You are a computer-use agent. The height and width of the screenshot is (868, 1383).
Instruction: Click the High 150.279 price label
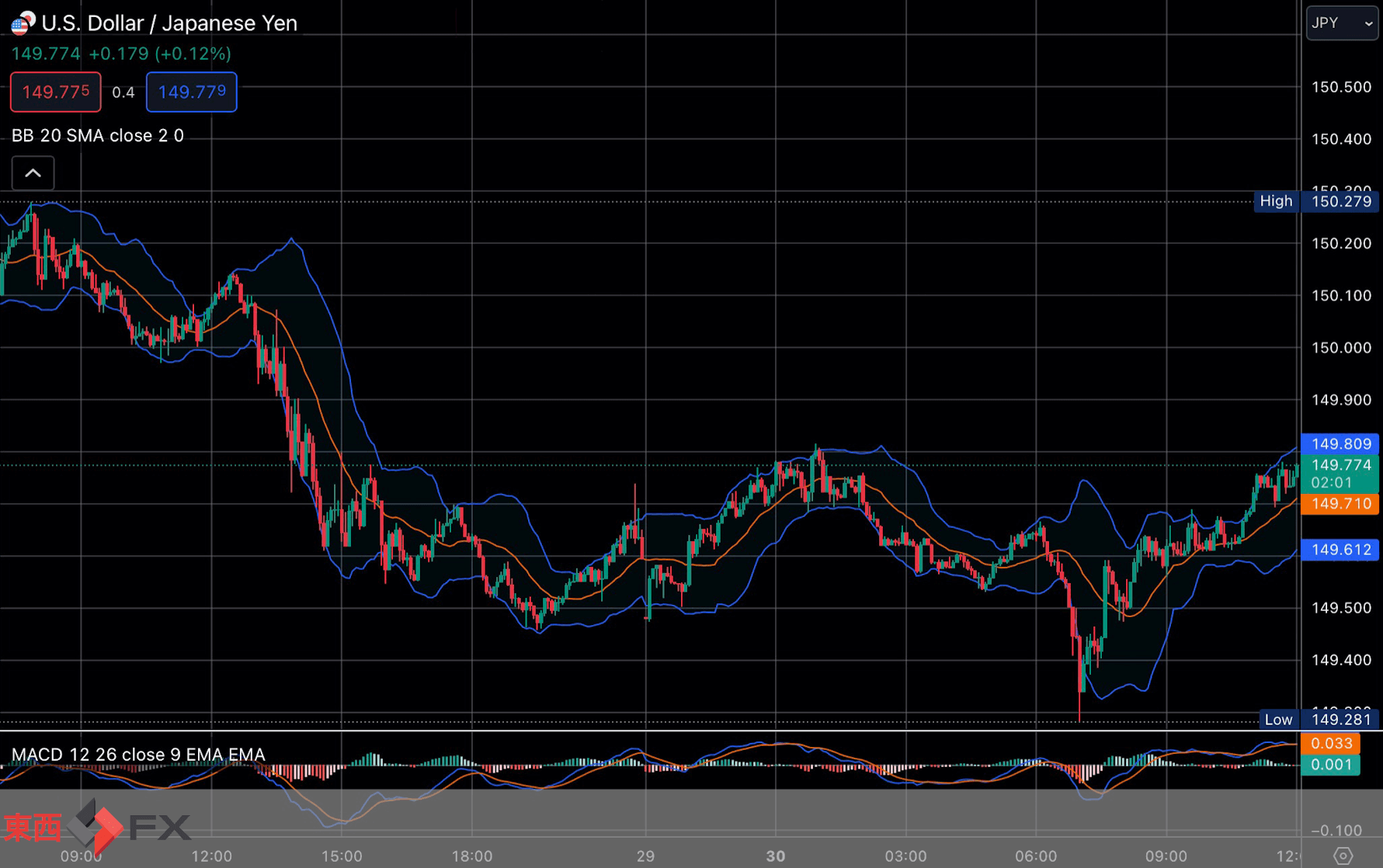pos(1316,201)
